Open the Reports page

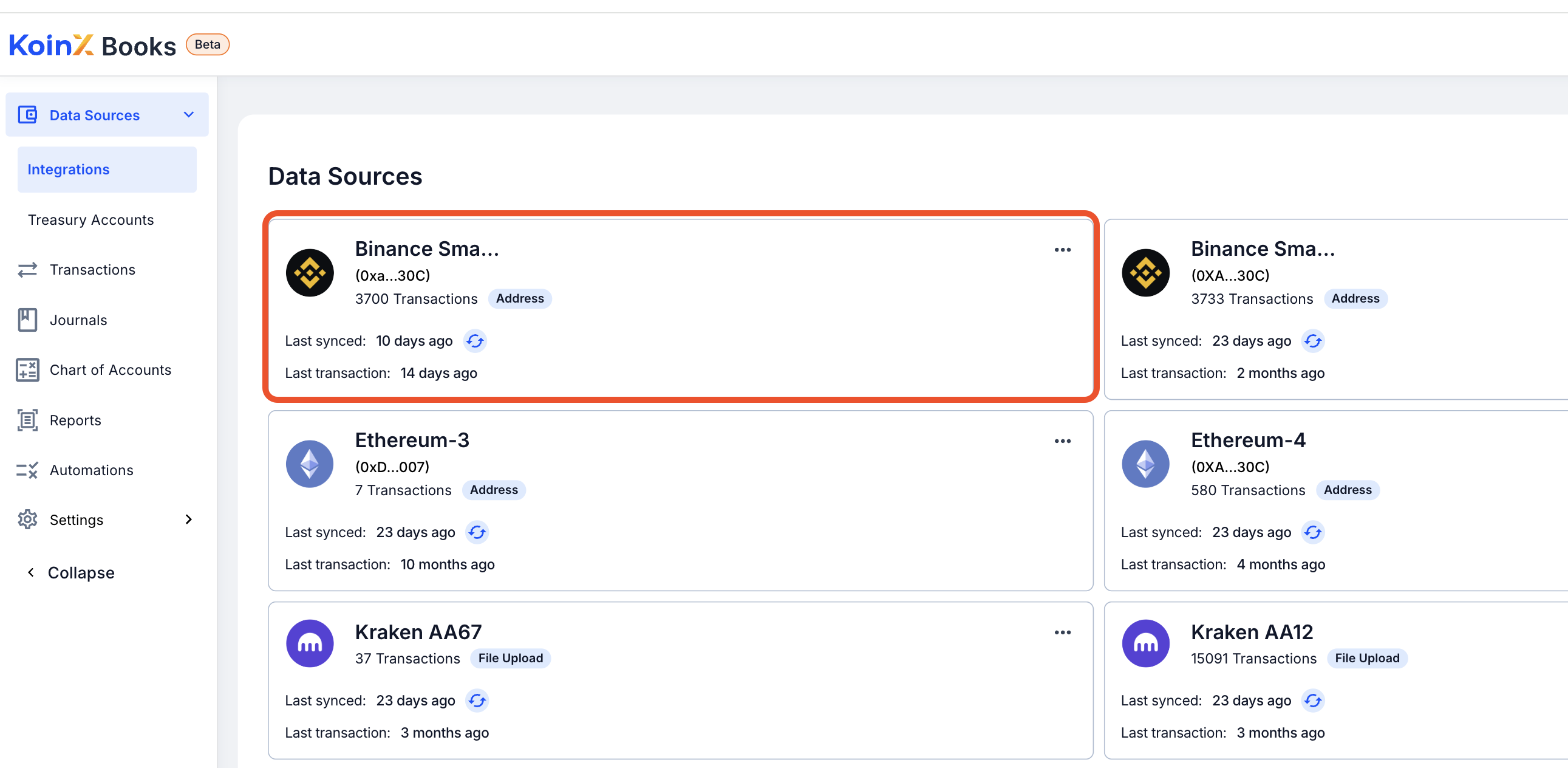75,420
